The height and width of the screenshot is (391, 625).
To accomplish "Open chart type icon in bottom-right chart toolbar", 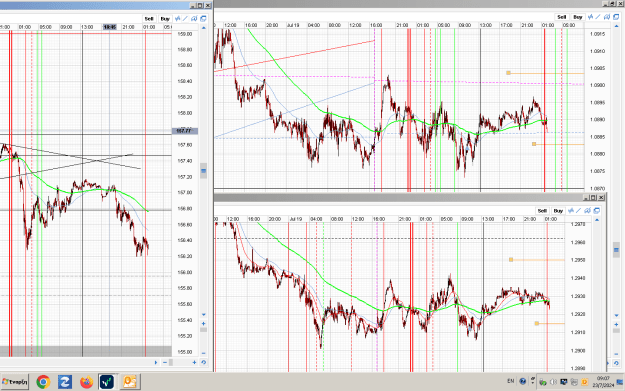I will pos(588,210).
